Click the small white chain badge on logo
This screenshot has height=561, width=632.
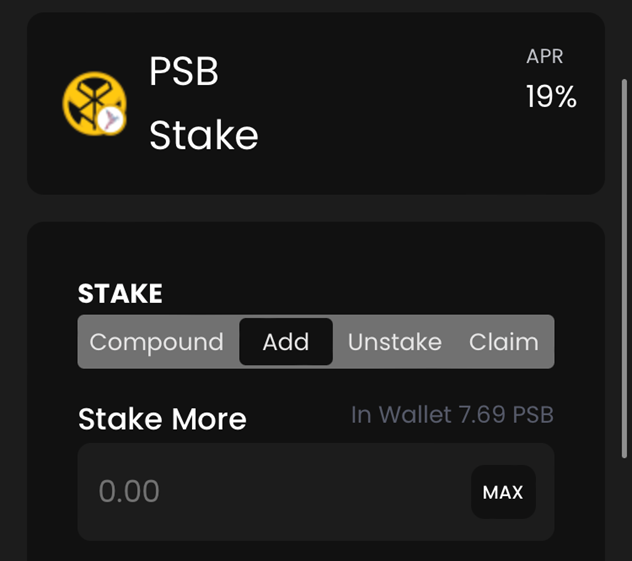110,120
